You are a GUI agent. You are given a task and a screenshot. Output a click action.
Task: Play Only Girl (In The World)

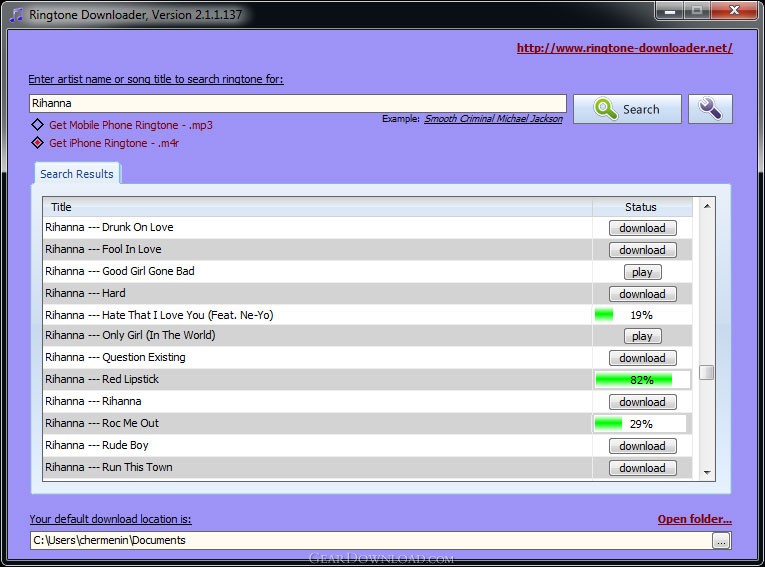tap(643, 336)
